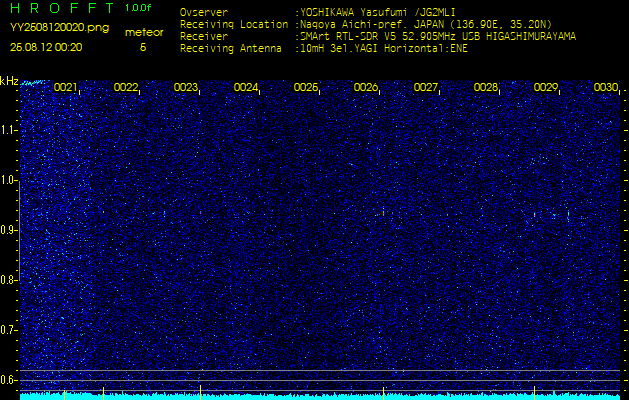Click the "meteor" counter label

tap(144, 33)
